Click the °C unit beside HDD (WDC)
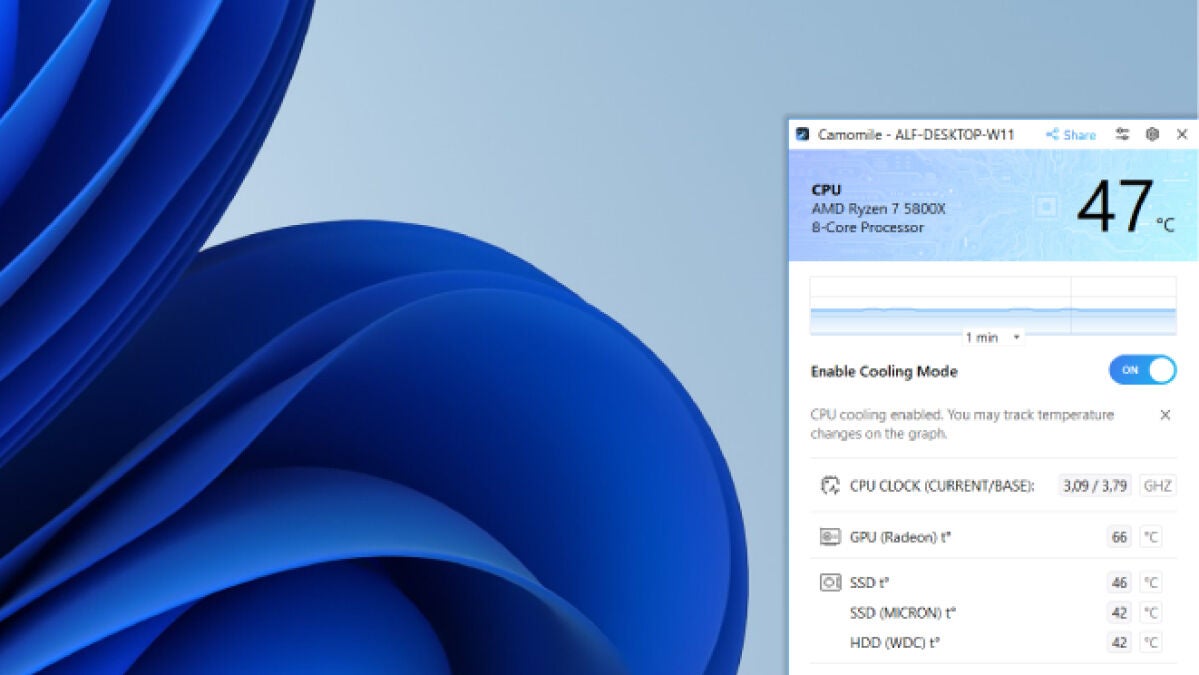 click(1151, 643)
